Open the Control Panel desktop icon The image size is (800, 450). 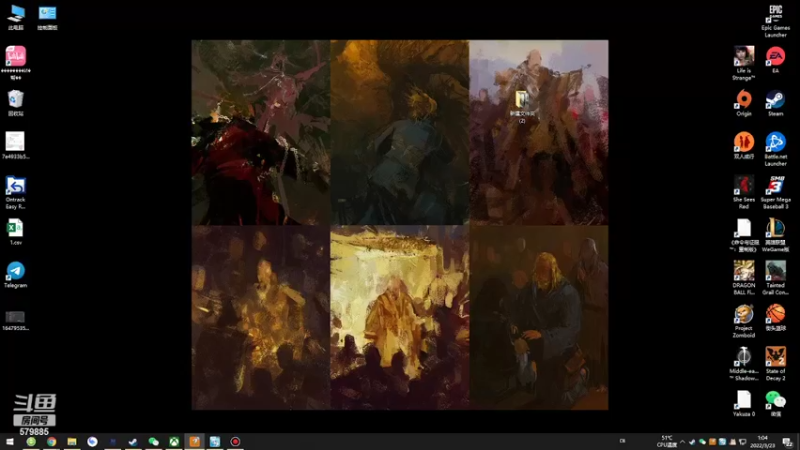click(x=47, y=17)
